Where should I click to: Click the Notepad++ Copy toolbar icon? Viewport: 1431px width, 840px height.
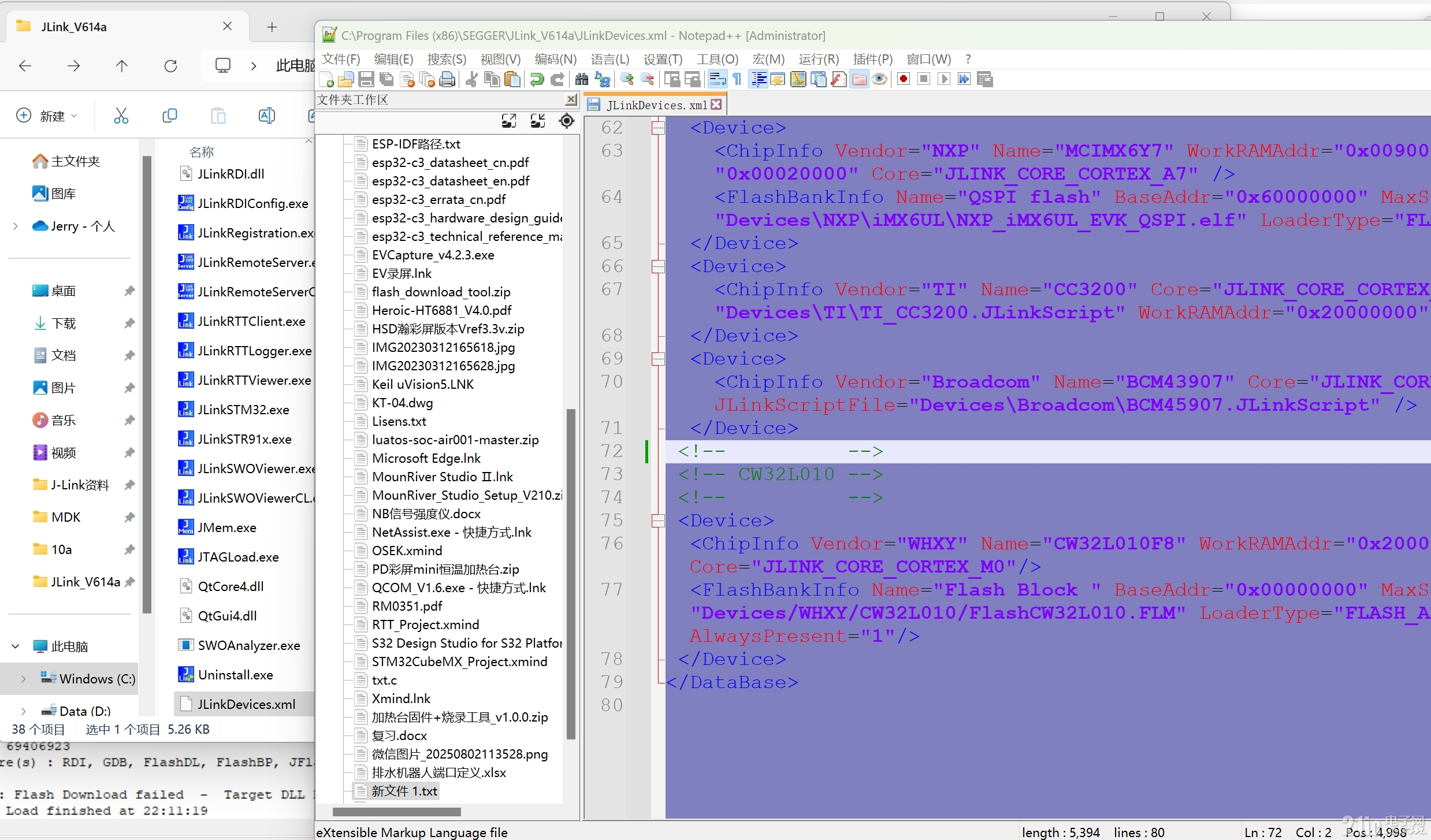pos(492,79)
